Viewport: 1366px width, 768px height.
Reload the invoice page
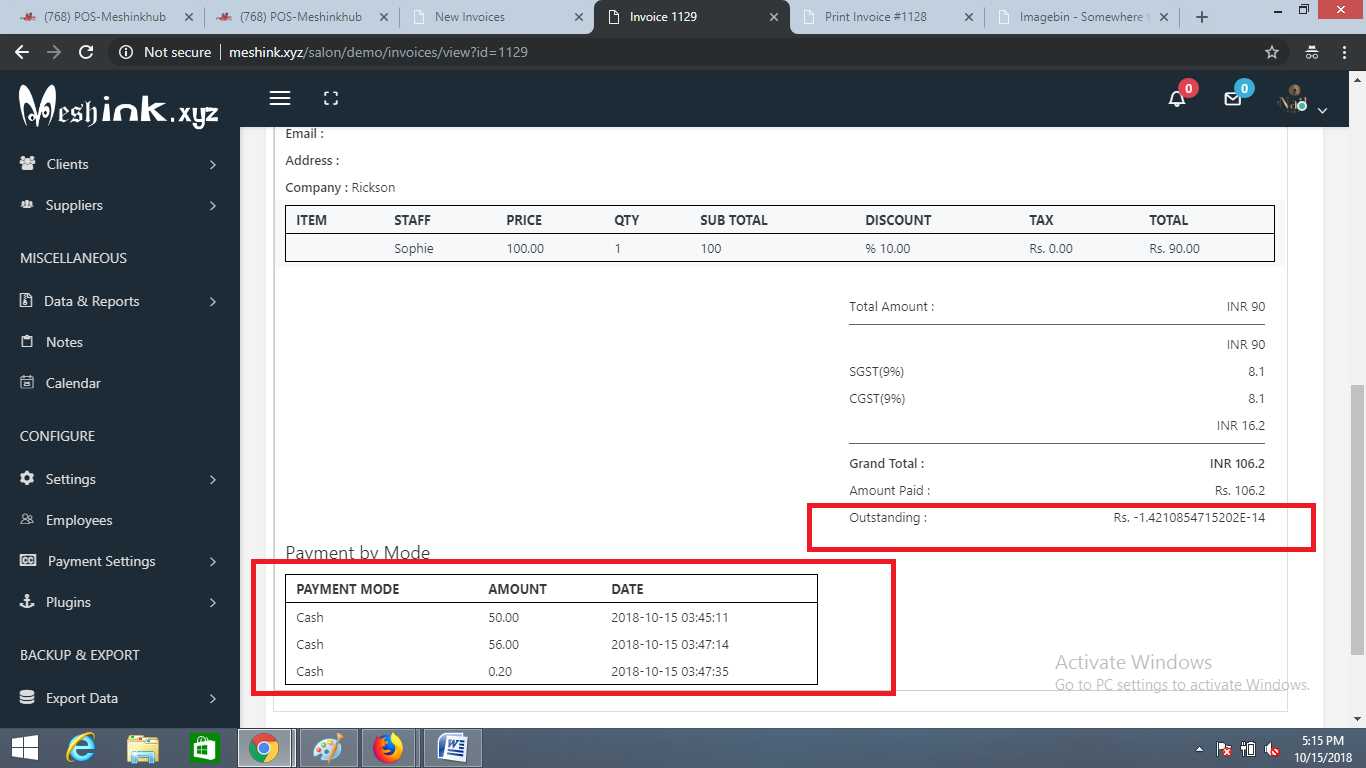click(86, 52)
